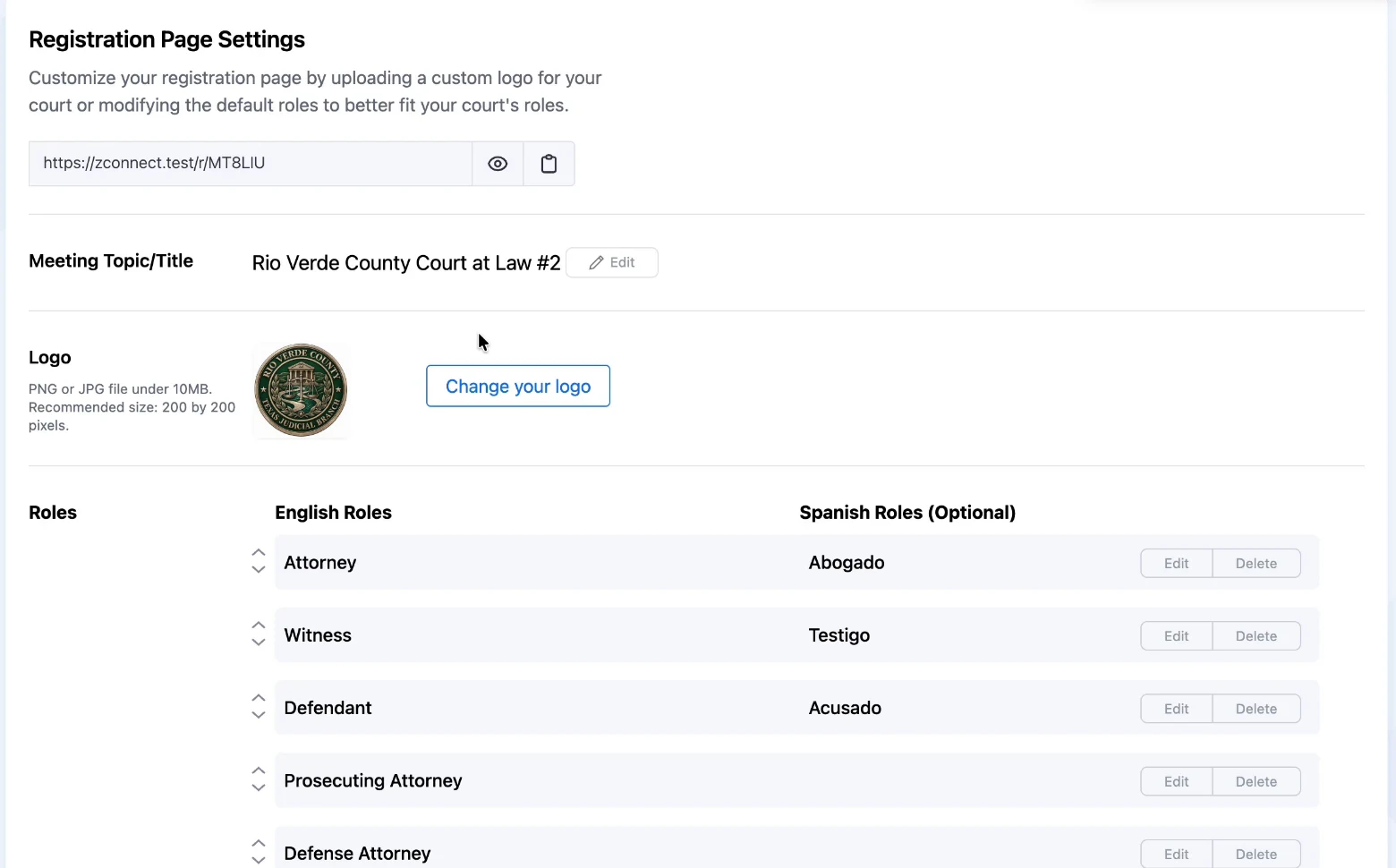Edit the Defendant role
The image size is (1396, 868).
[1176, 708]
